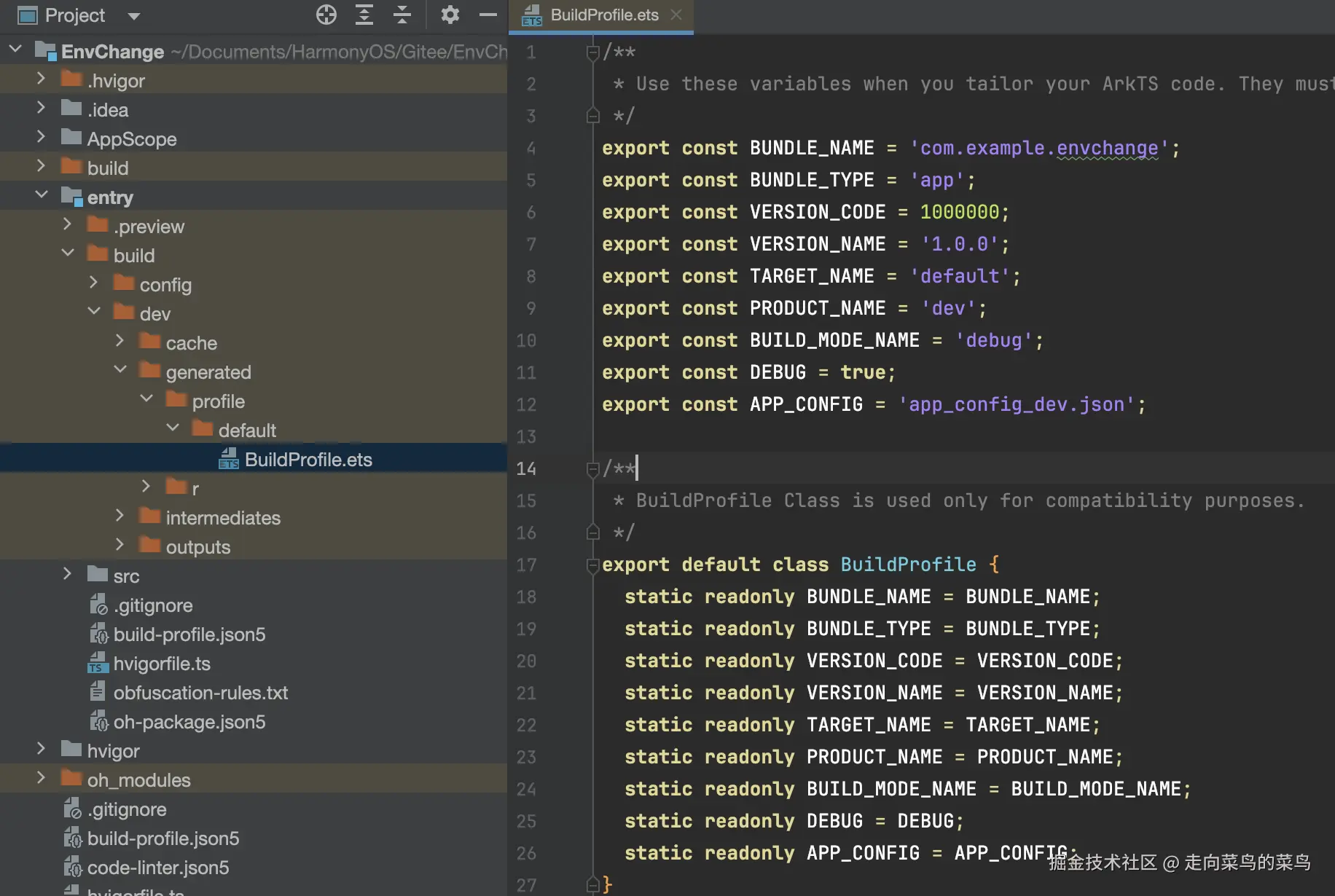Click the hvigorfile.ts file icon in entry
1335x896 pixels.
click(97, 663)
